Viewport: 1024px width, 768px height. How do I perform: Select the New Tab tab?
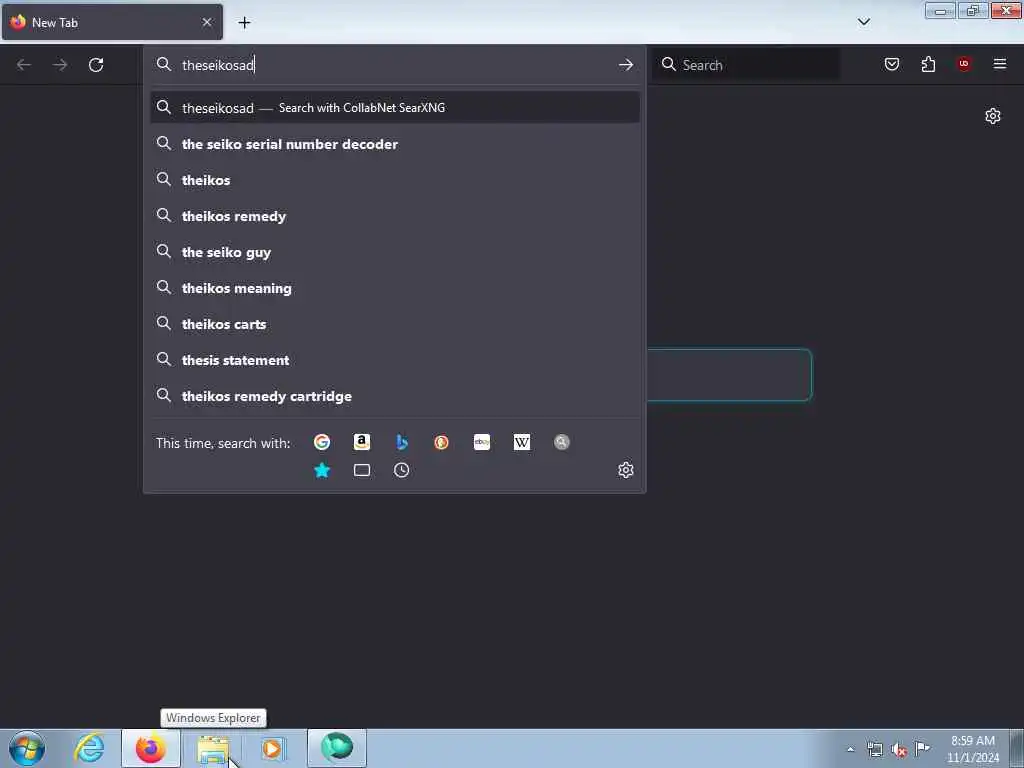[112, 22]
